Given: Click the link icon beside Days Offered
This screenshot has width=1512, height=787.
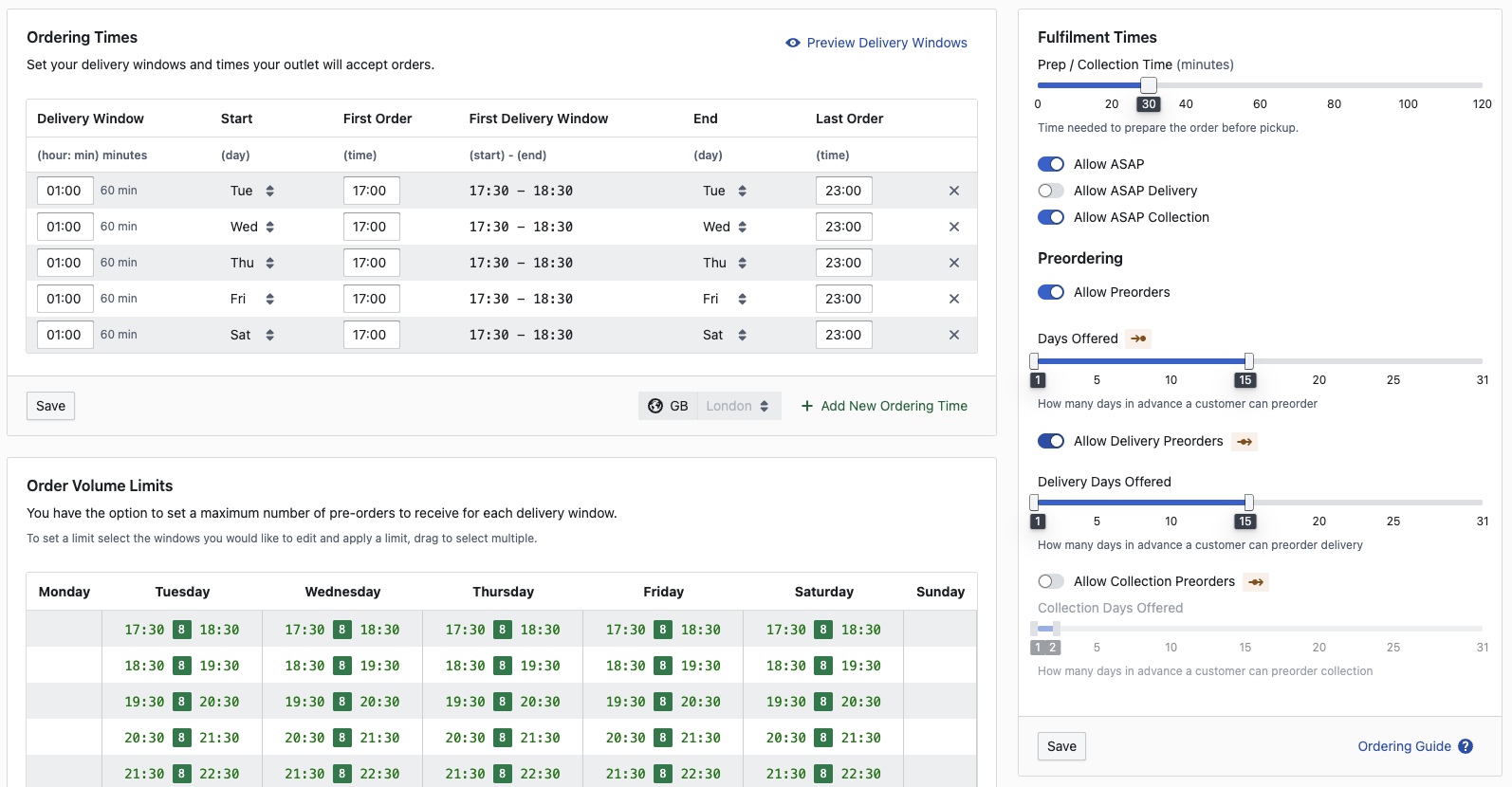Looking at the screenshot, I should click(1138, 339).
